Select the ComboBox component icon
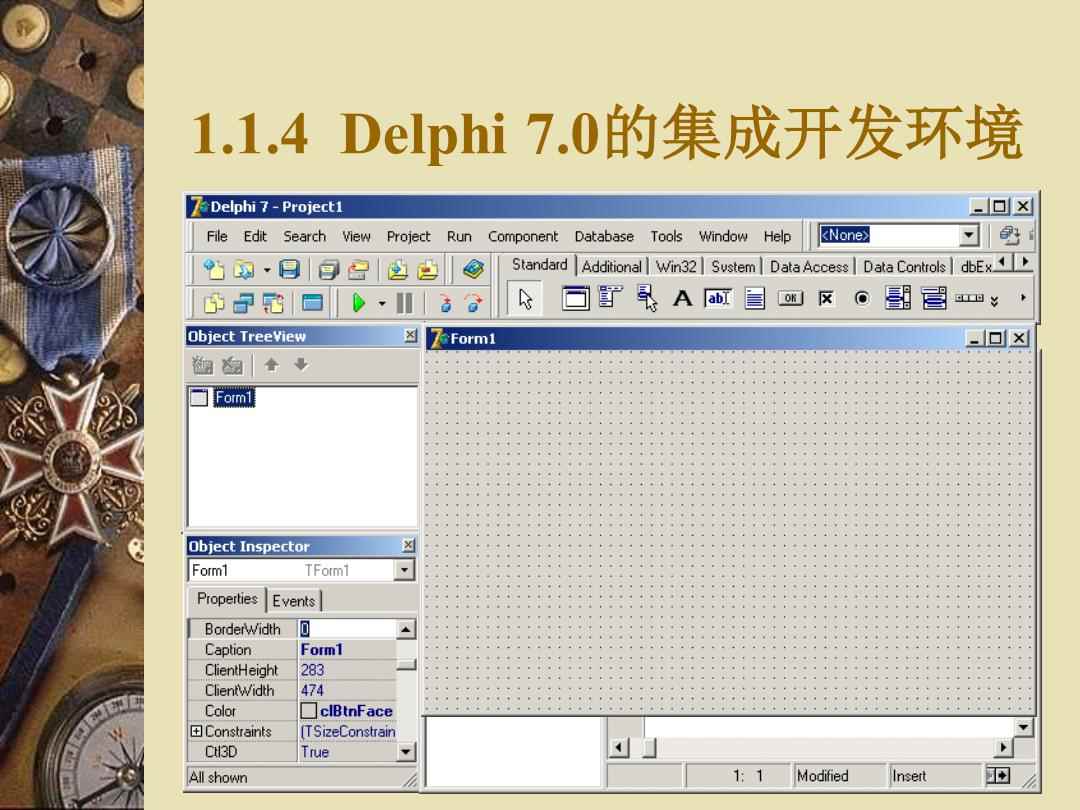The height and width of the screenshot is (810, 1080). [933, 298]
